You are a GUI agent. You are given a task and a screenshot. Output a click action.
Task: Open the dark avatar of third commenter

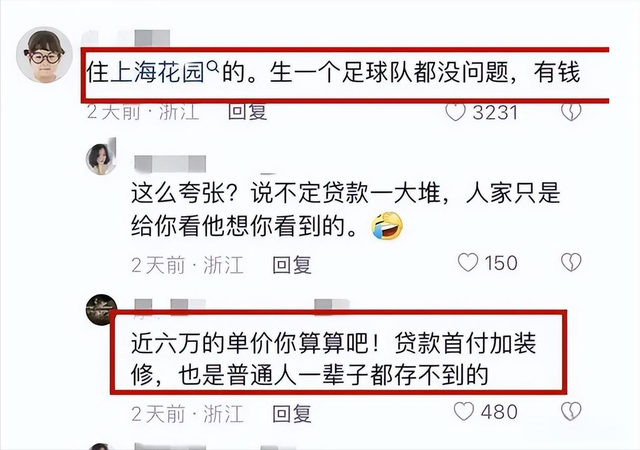click(x=101, y=310)
